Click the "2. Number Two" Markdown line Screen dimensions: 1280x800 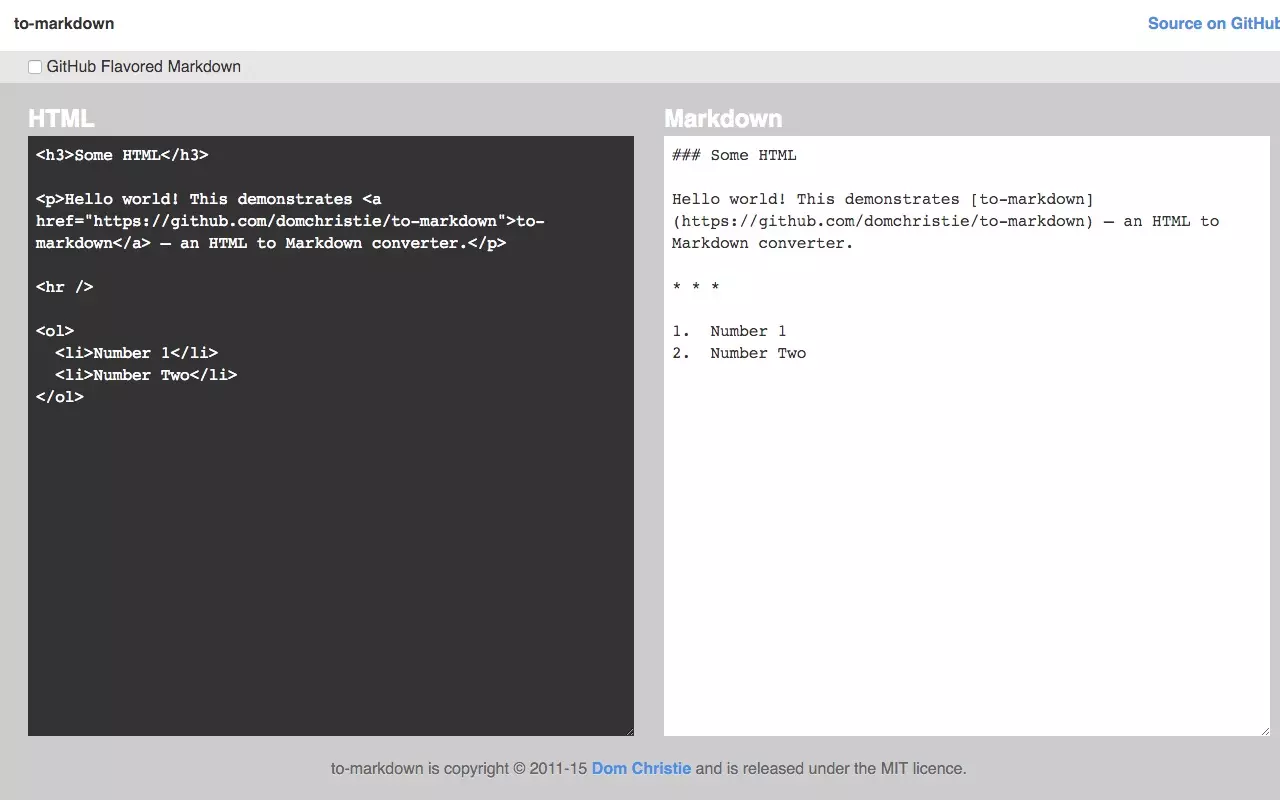[739, 353]
